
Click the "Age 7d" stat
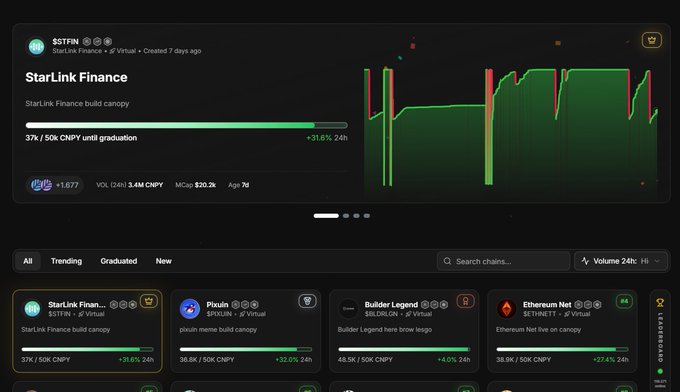(239, 185)
